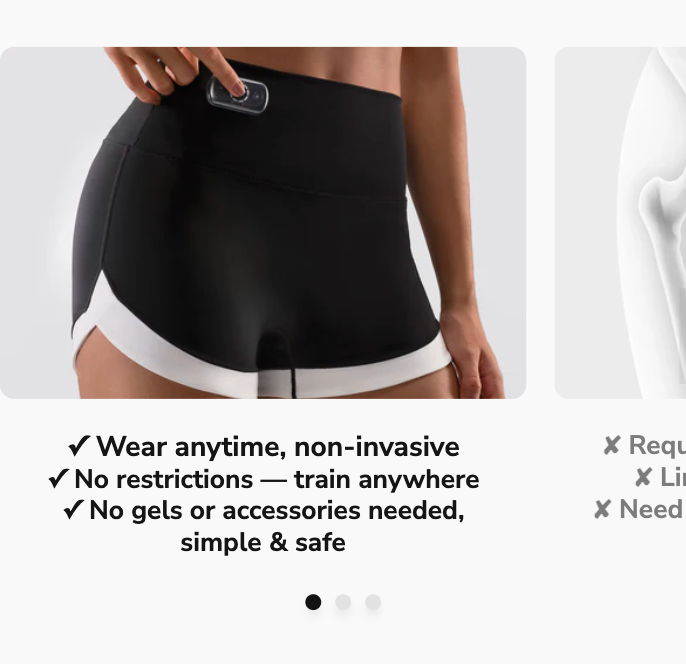Click the controller device on the waistband

tap(237, 93)
